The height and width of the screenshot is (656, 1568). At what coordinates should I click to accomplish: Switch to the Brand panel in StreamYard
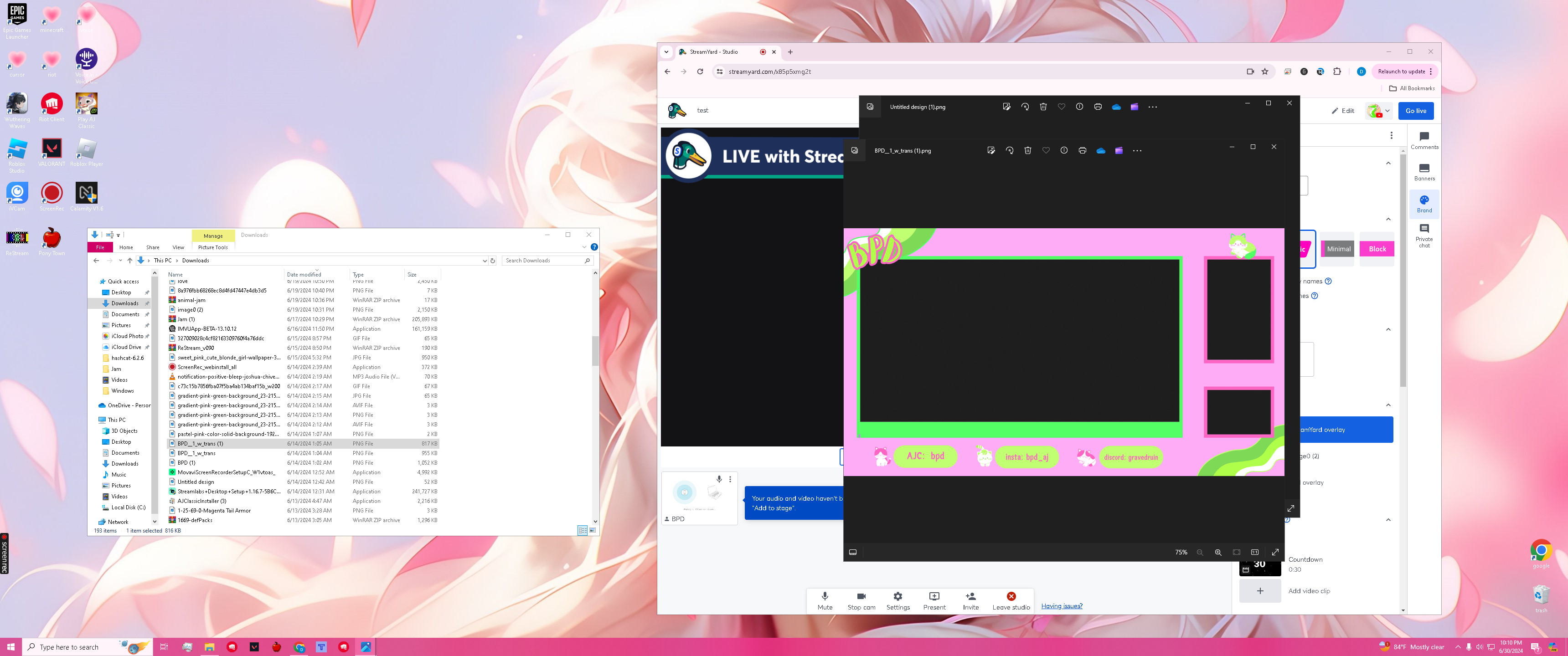(1424, 203)
